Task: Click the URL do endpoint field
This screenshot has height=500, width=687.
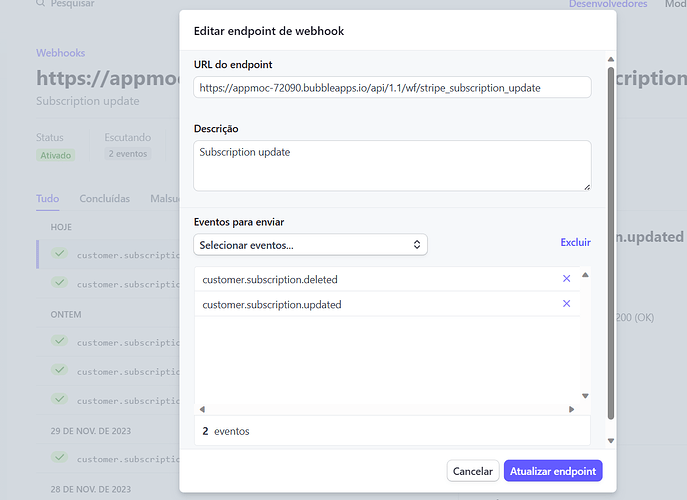Action: tap(392, 88)
